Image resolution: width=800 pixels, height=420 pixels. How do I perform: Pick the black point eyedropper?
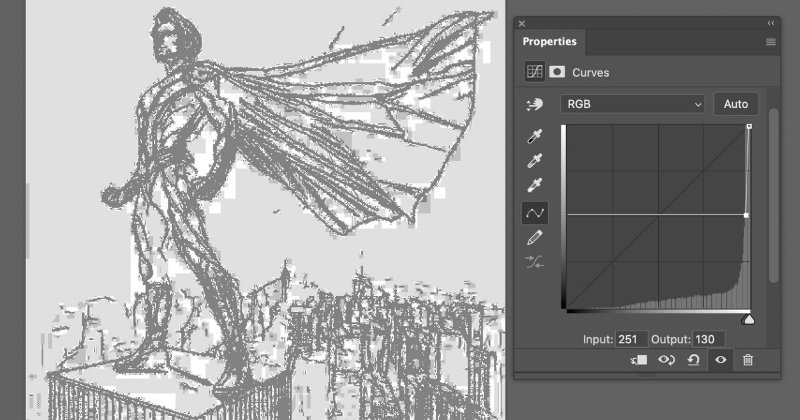tap(536, 135)
